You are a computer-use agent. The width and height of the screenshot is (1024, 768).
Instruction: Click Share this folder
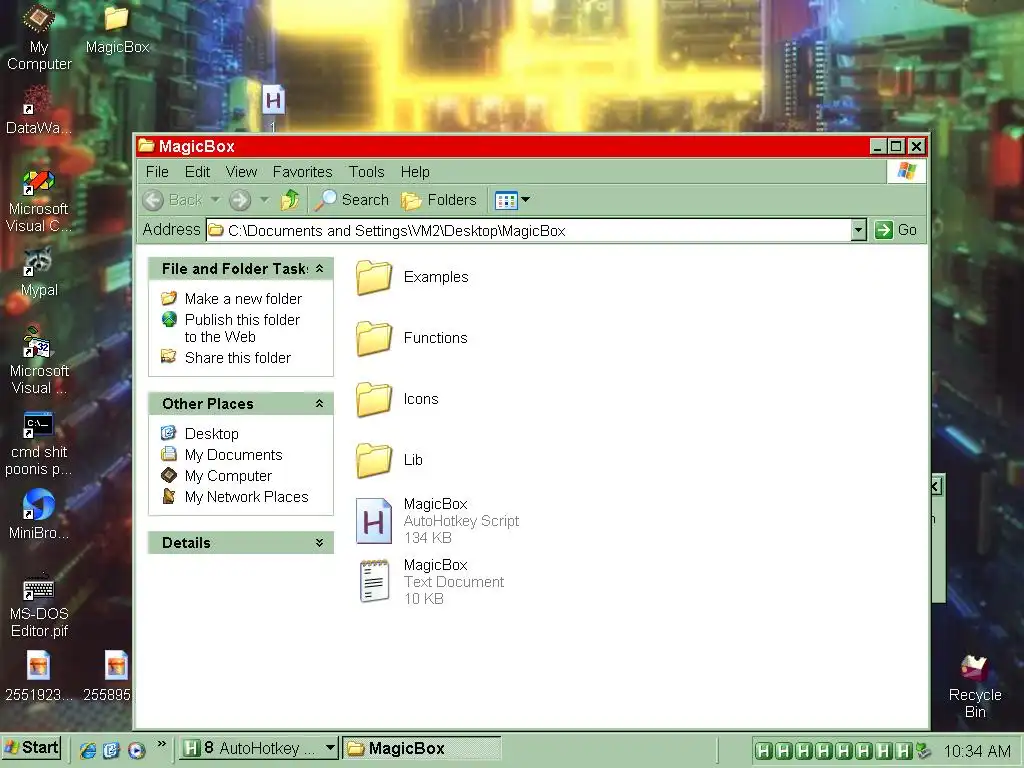click(226, 357)
